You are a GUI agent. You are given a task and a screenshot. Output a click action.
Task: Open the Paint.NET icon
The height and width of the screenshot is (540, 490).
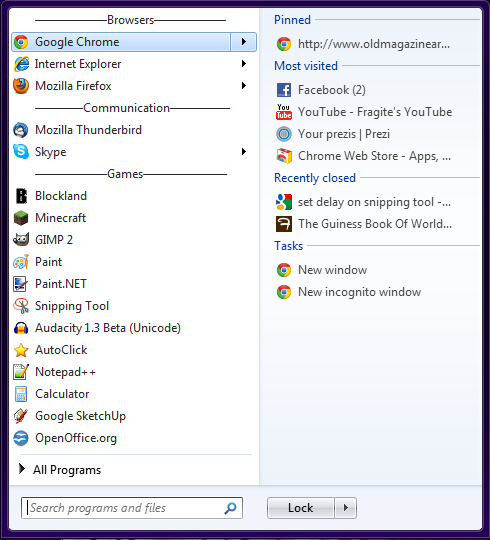point(21,284)
